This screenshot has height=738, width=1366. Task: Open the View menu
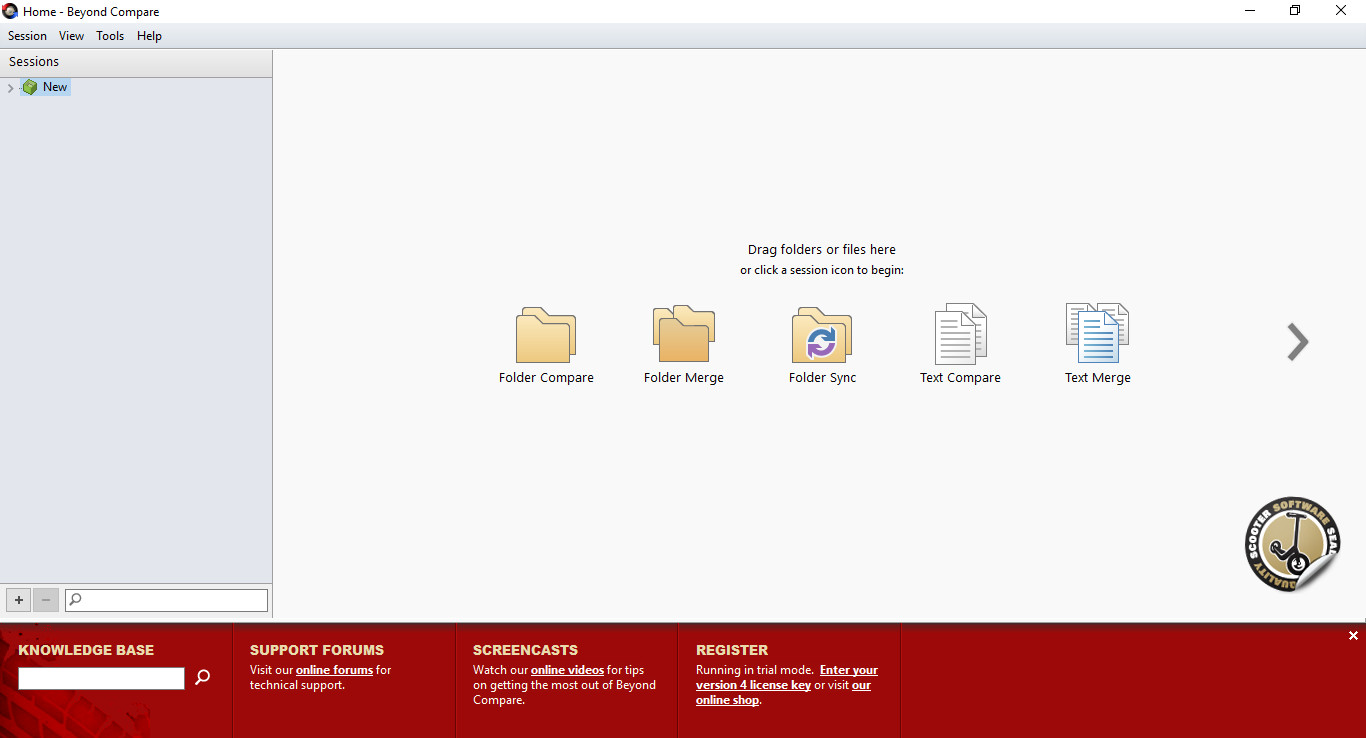coord(71,36)
